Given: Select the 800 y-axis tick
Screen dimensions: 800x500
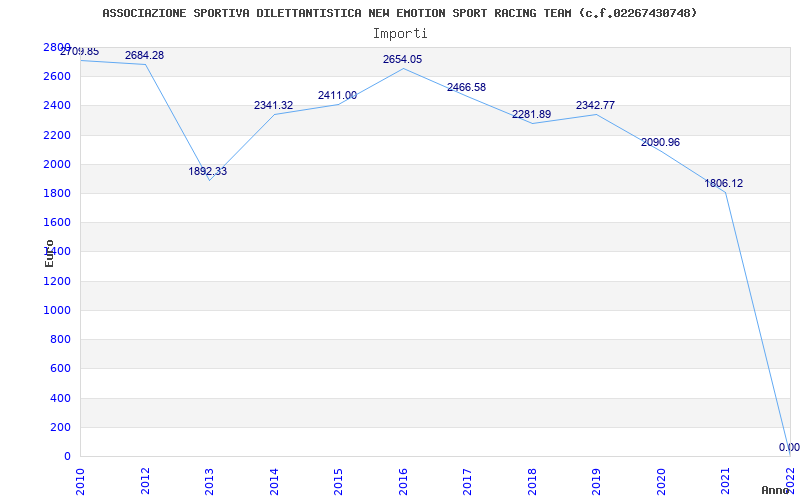Looking at the screenshot, I should (61, 339).
